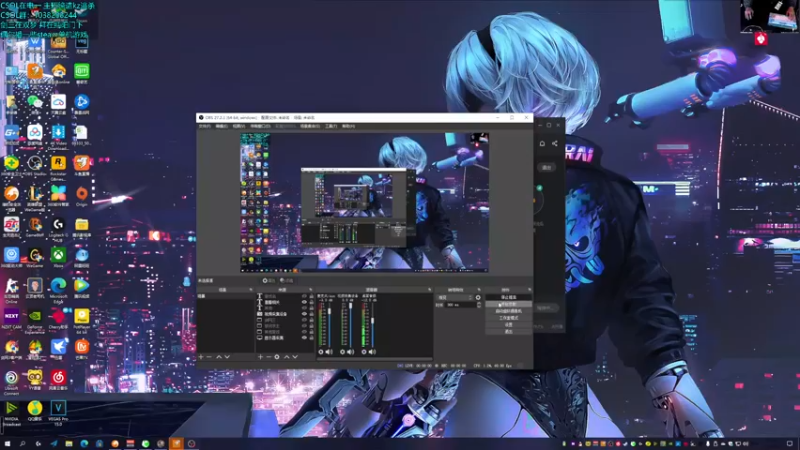
Task: Click Audio Mixer horizontal scrollbar
Action: [x=374, y=359]
